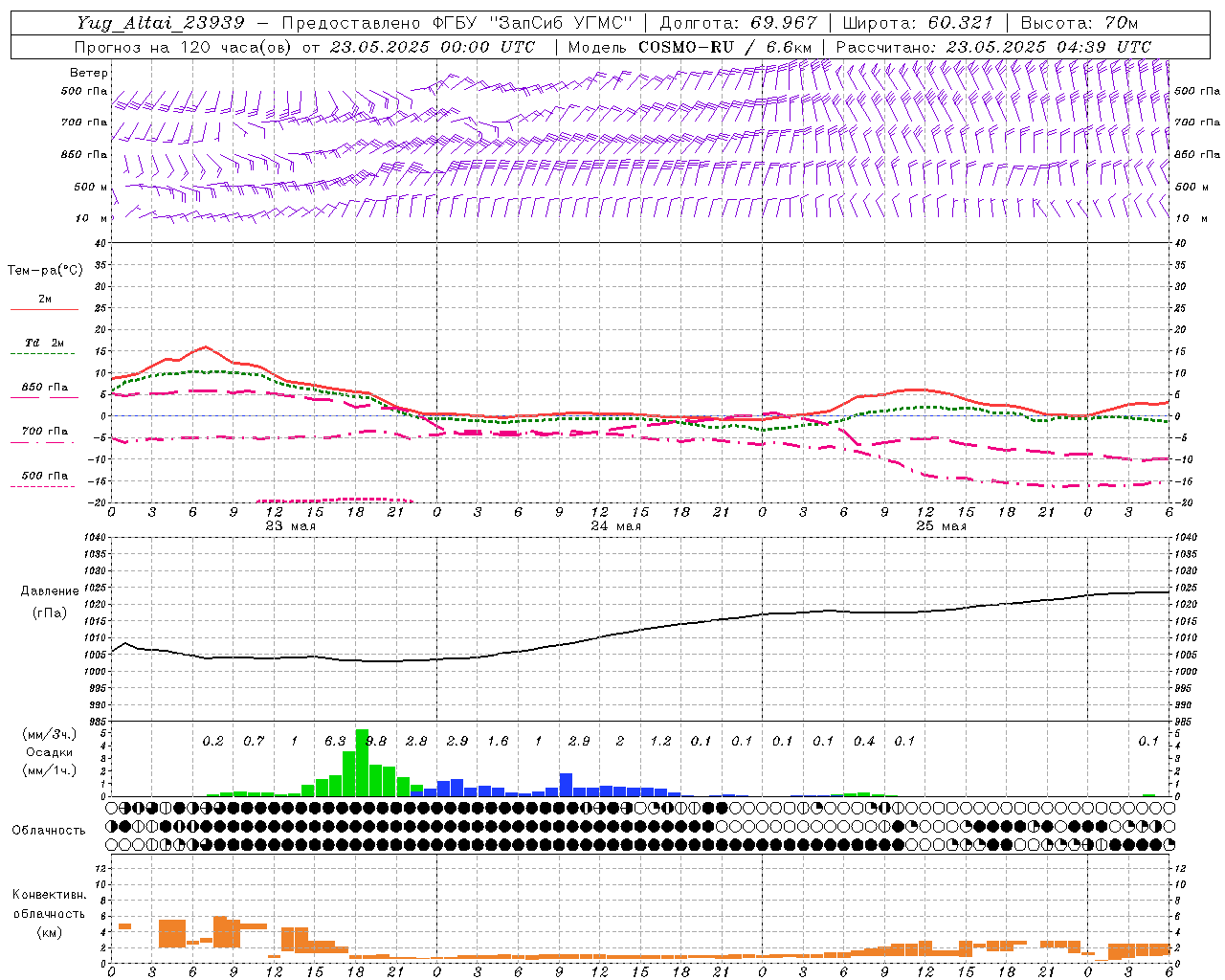Click the Облачность cloud cover label
Viewport: 1225px width, 980px height.
coord(49,831)
